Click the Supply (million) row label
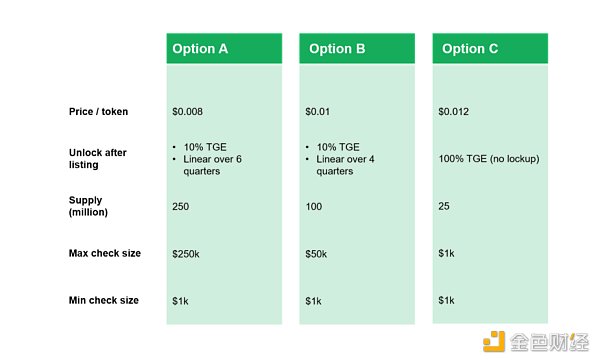This screenshot has height=363, width=600. click(88, 206)
